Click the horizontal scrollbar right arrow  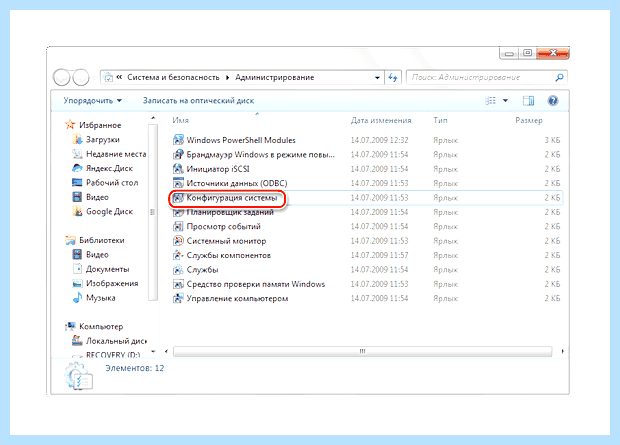(x=562, y=351)
